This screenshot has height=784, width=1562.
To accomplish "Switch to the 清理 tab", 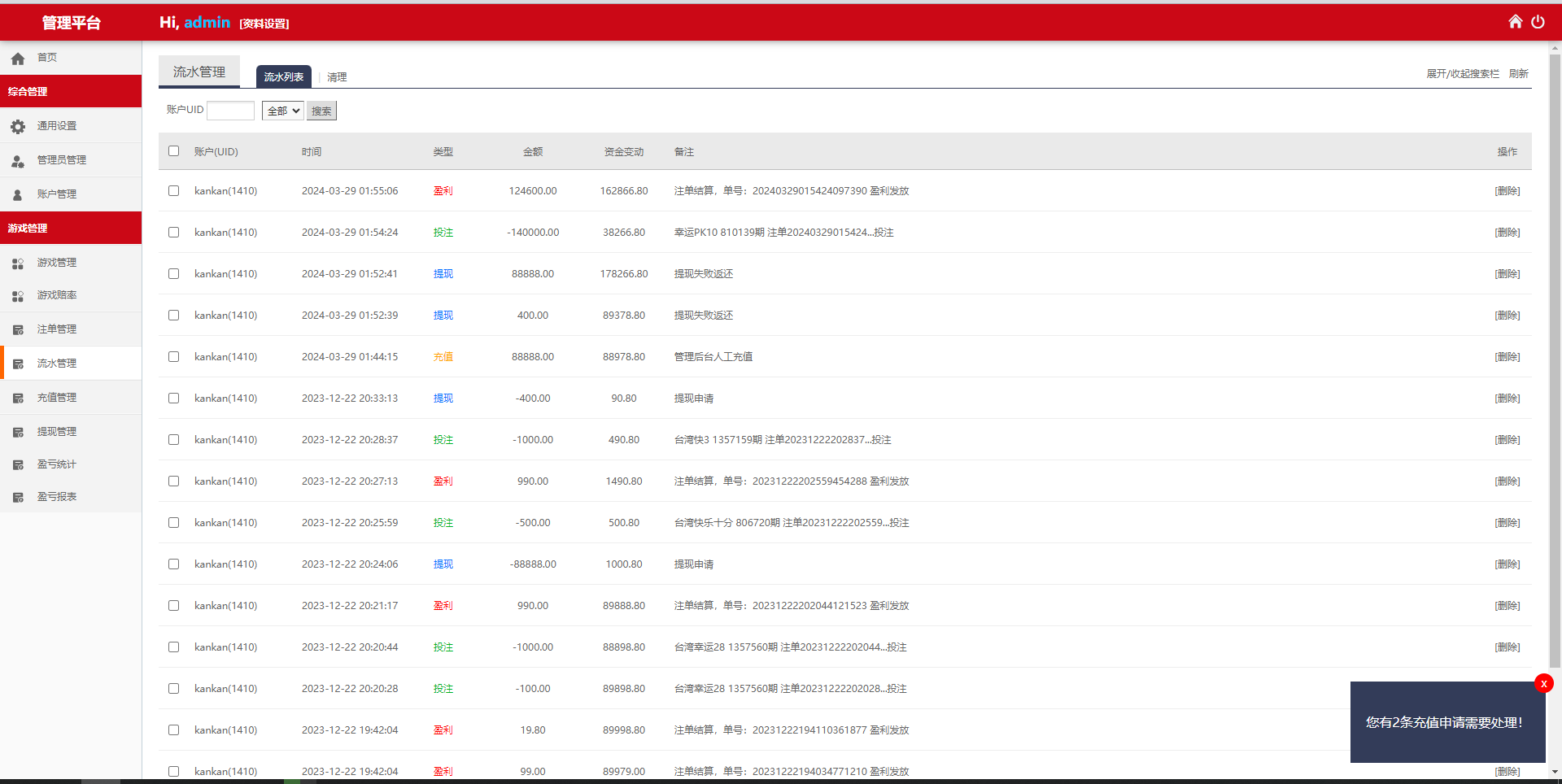I will pos(337,77).
